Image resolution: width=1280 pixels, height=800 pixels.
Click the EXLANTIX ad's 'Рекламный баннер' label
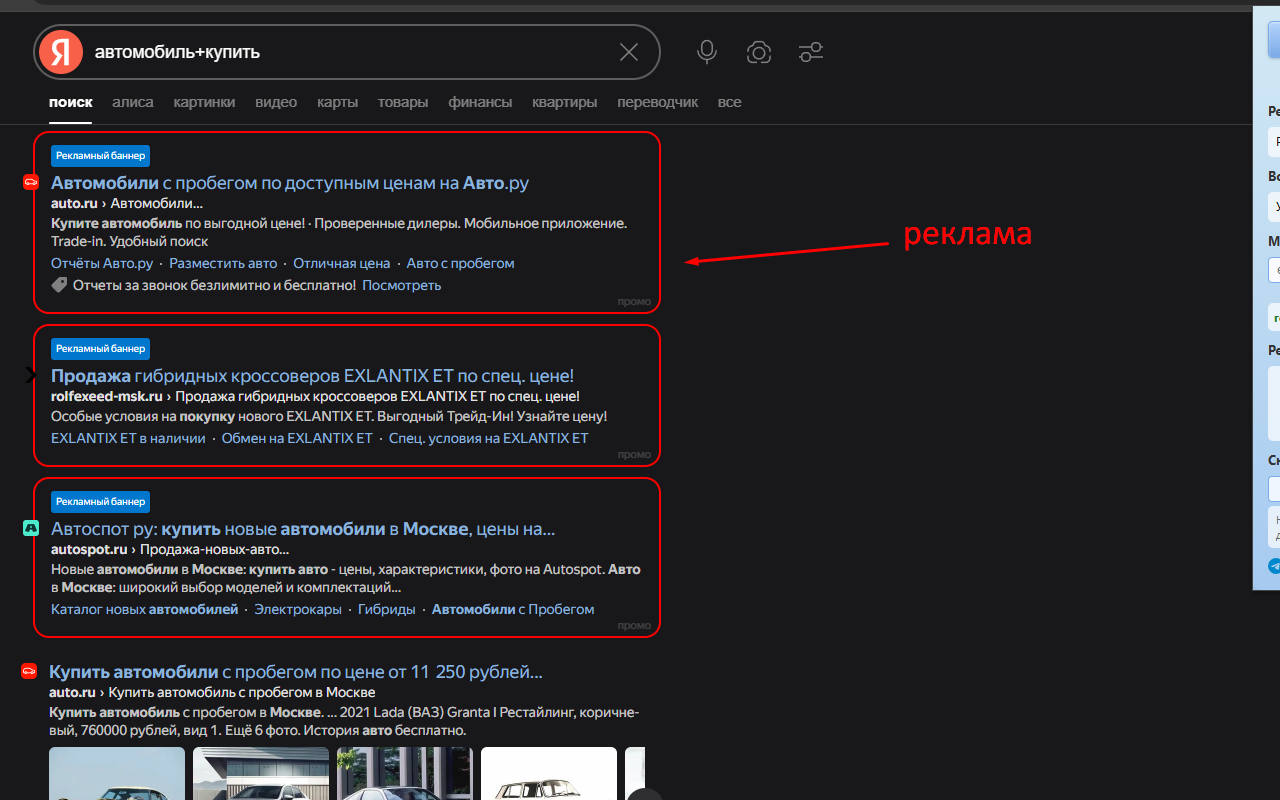pos(100,348)
